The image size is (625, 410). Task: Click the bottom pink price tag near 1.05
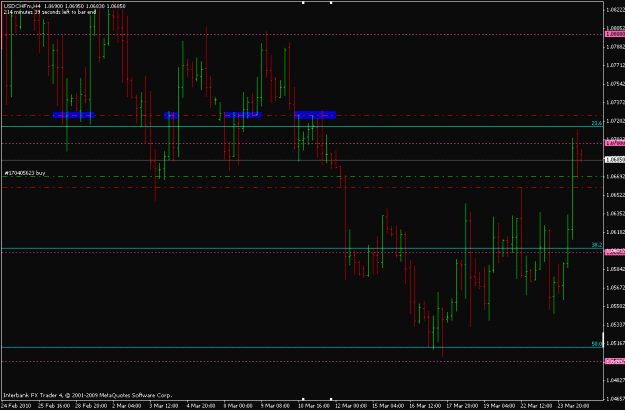coord(615,361)
